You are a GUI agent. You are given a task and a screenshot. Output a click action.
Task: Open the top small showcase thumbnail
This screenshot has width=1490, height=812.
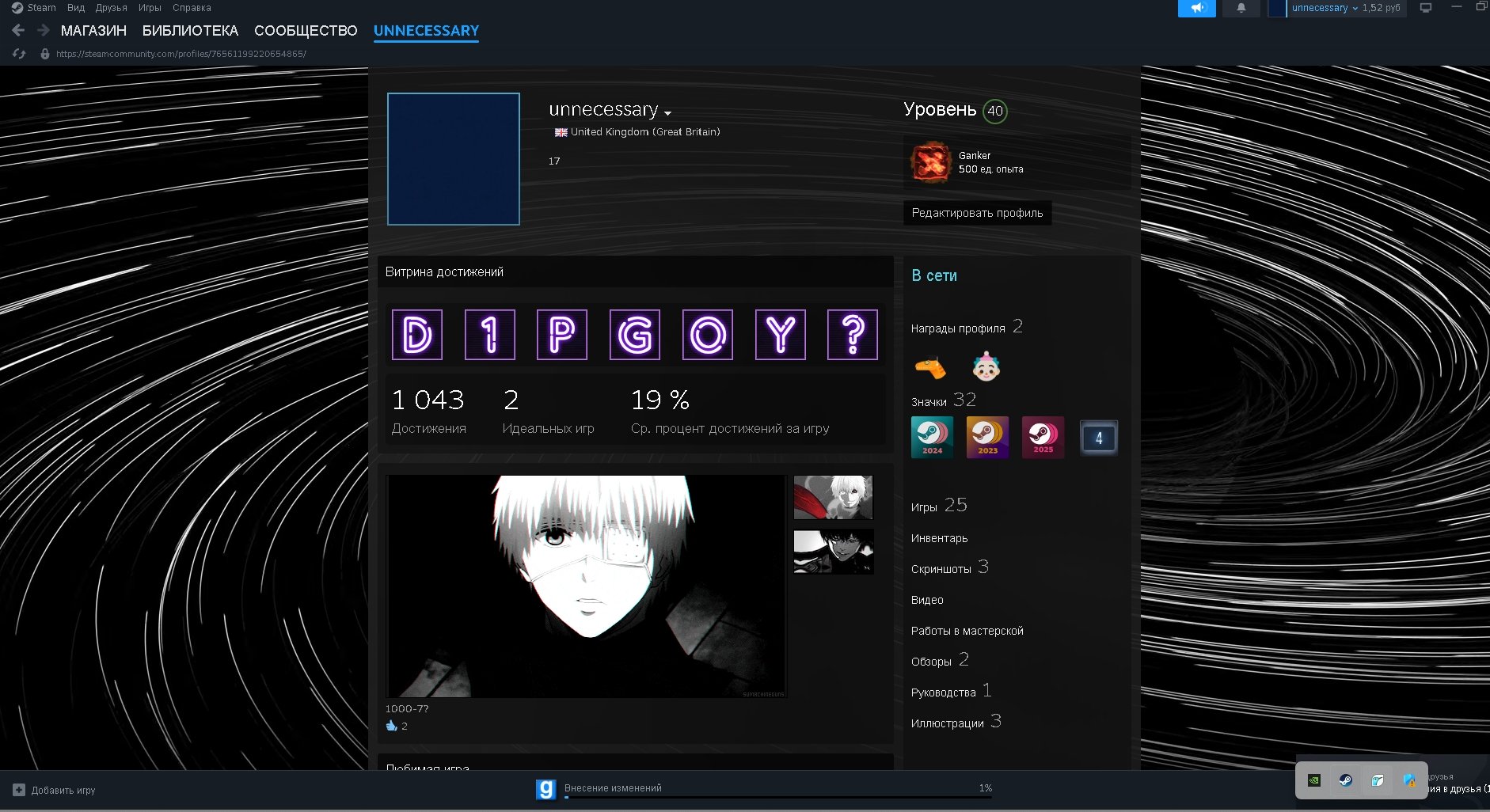833,497
